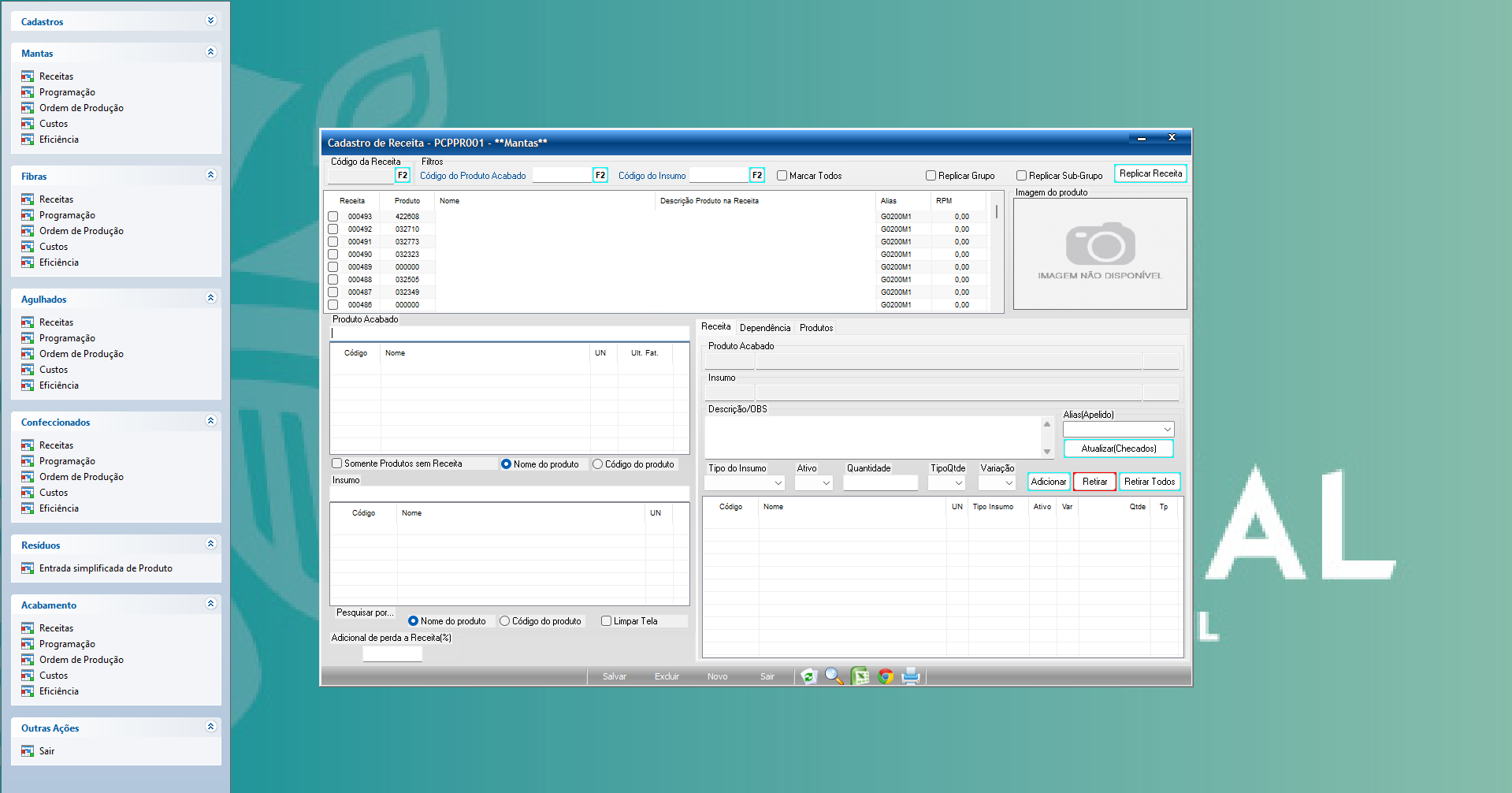Click the camera image placeholder
Image resolution: width=1512 pixels, height=793 pixels.
click(1100, 253)
